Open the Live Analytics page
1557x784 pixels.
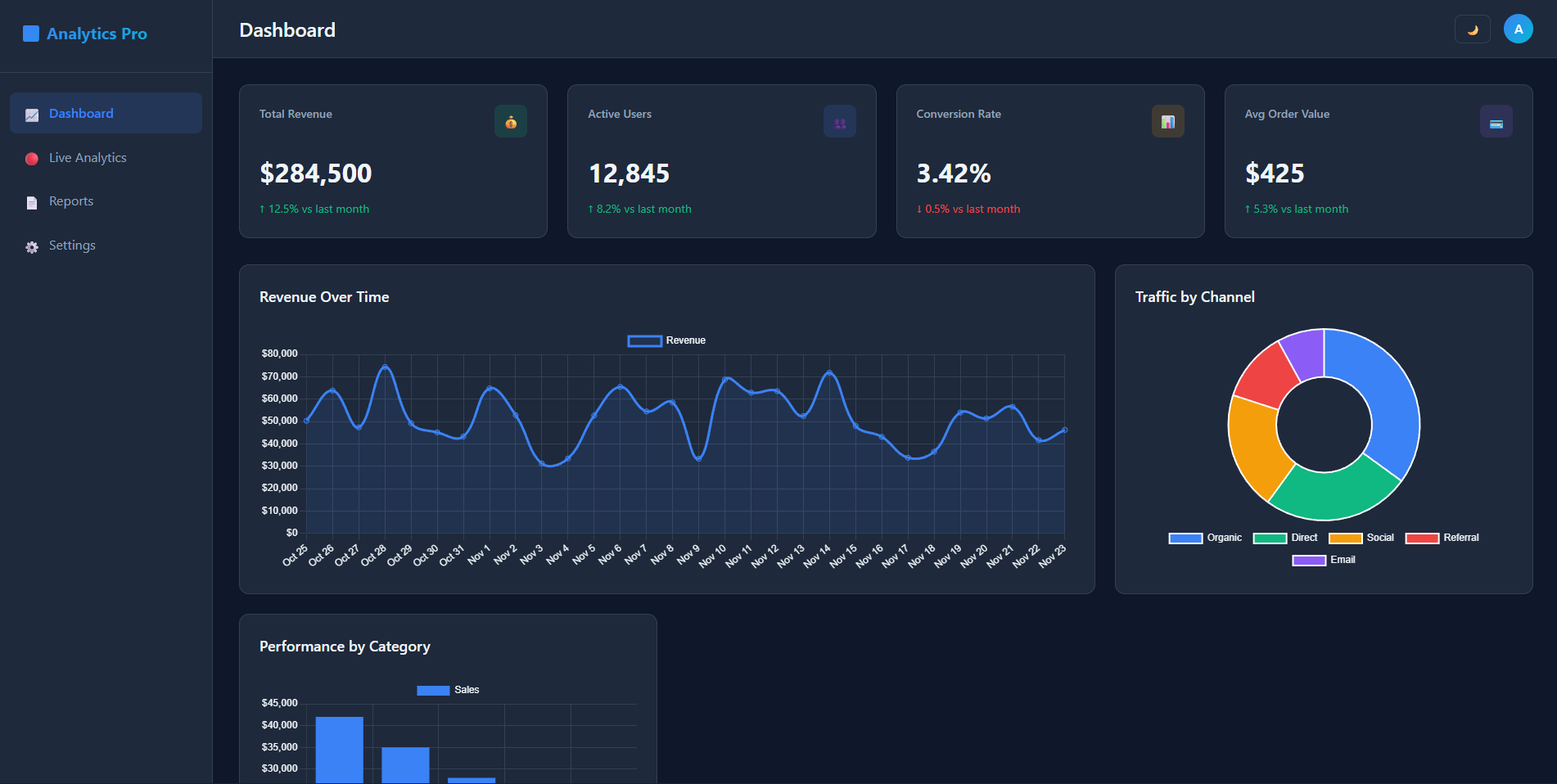tap(88, 158)
